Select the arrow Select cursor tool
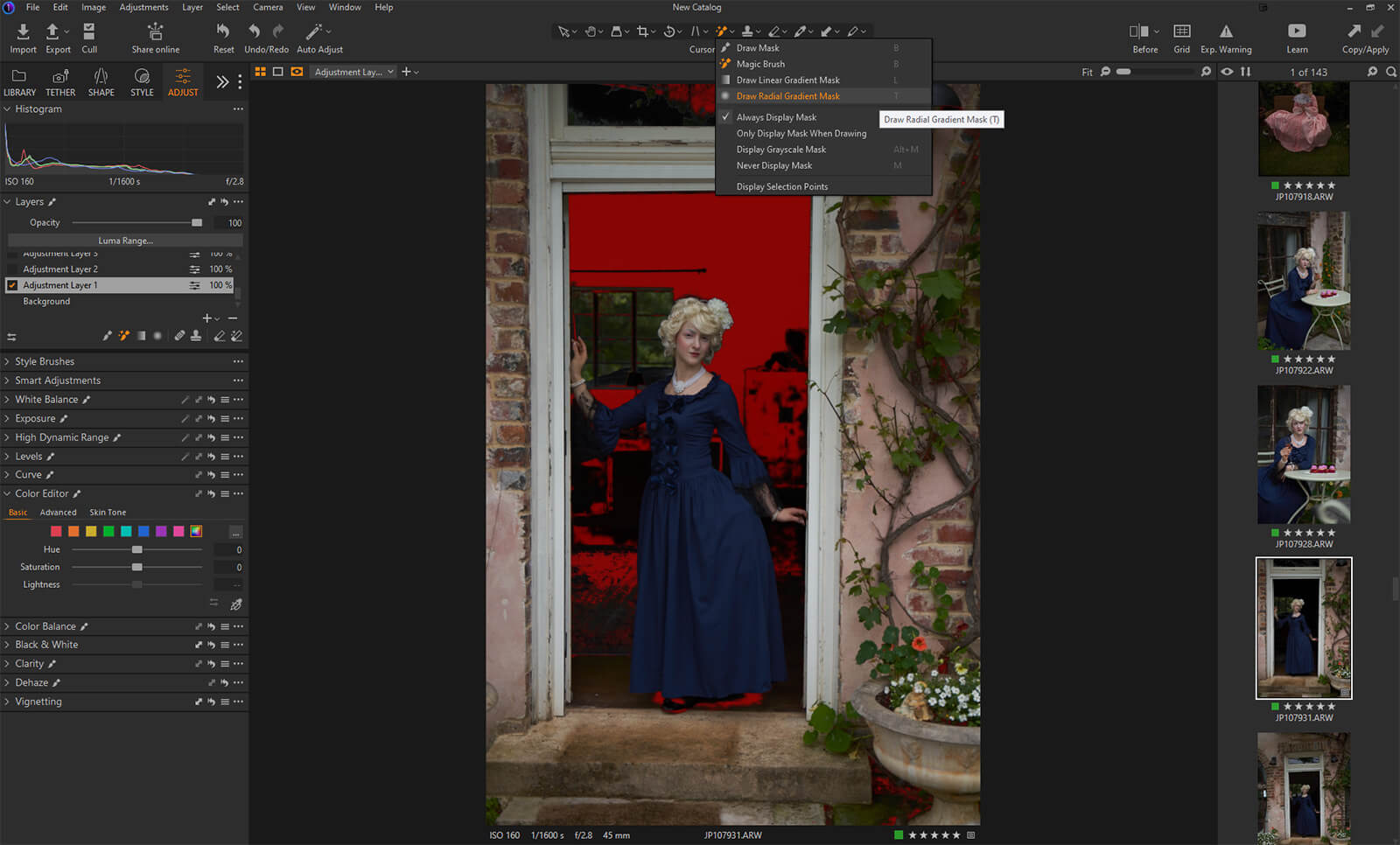Image resolution: width=1400 pixels, height=845 pixels. point(563,31)
